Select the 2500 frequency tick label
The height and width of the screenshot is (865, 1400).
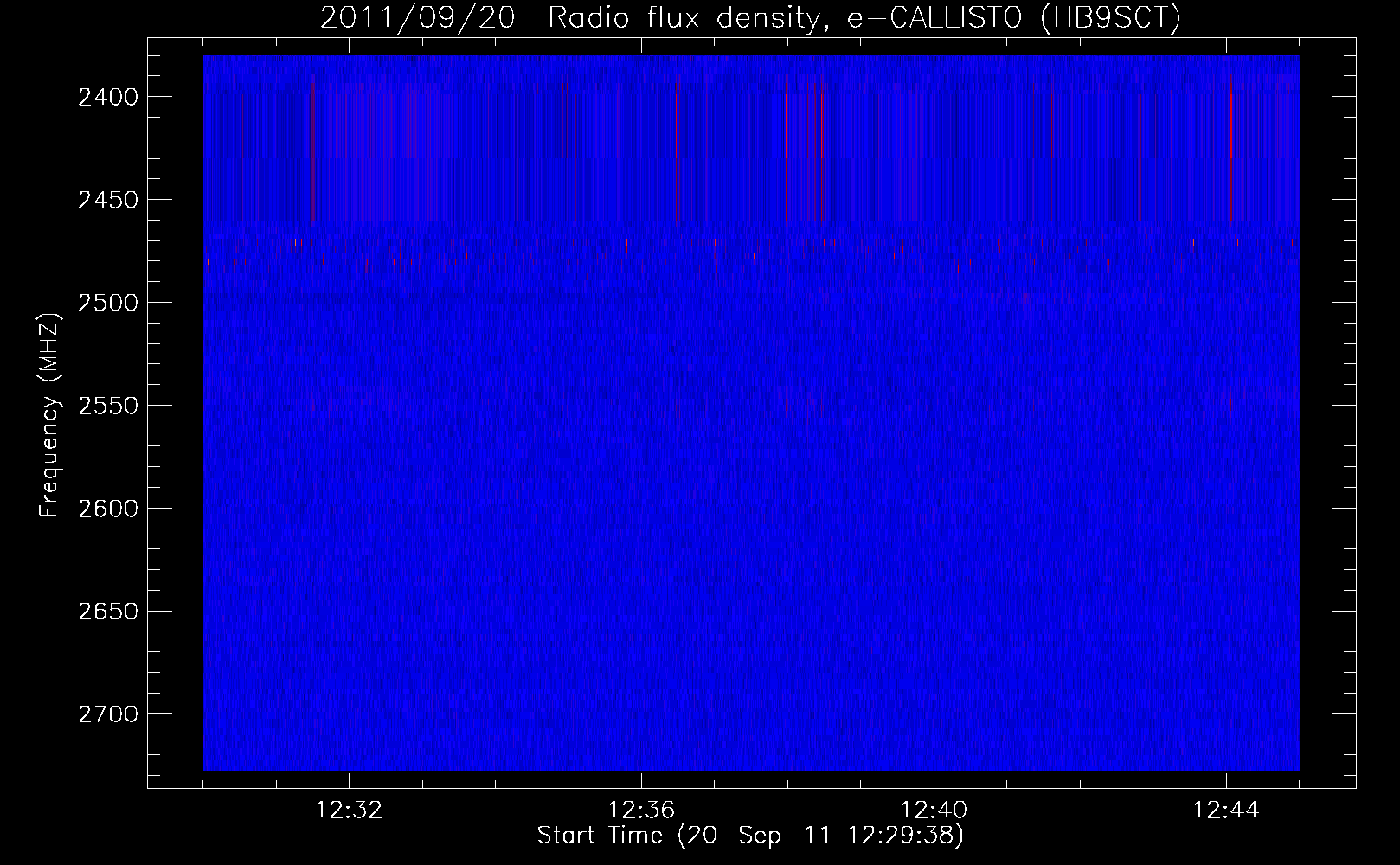point(108,303)
